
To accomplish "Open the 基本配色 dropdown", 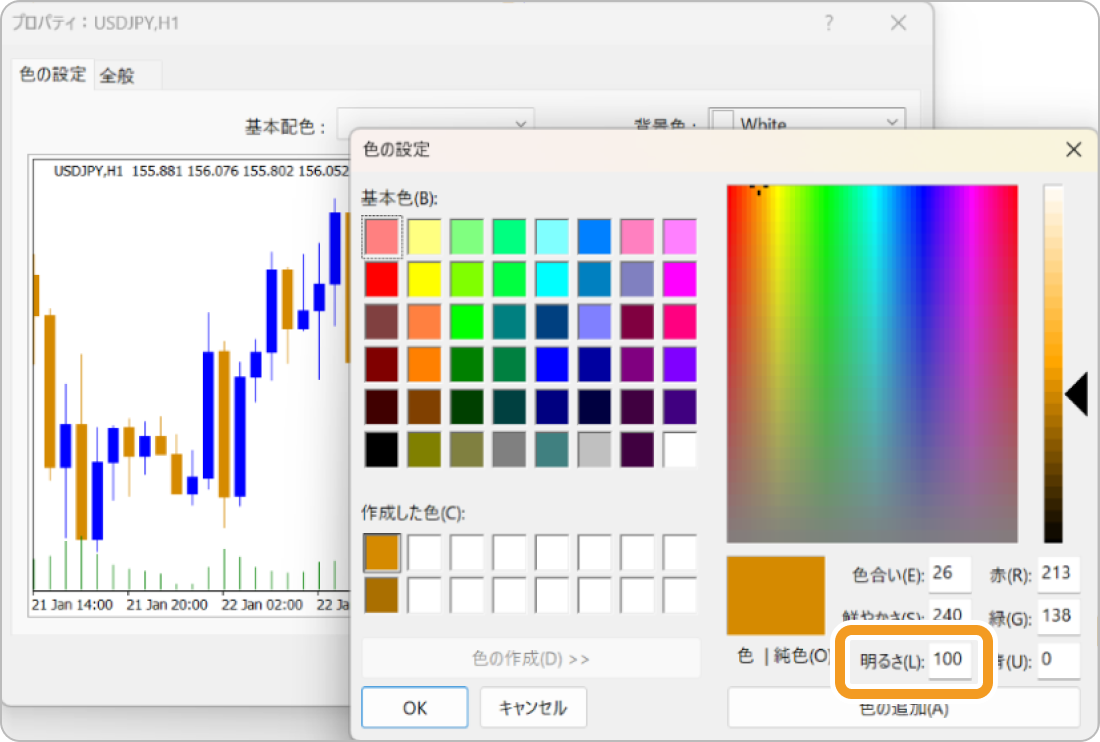I will click(x=436, y=123).
